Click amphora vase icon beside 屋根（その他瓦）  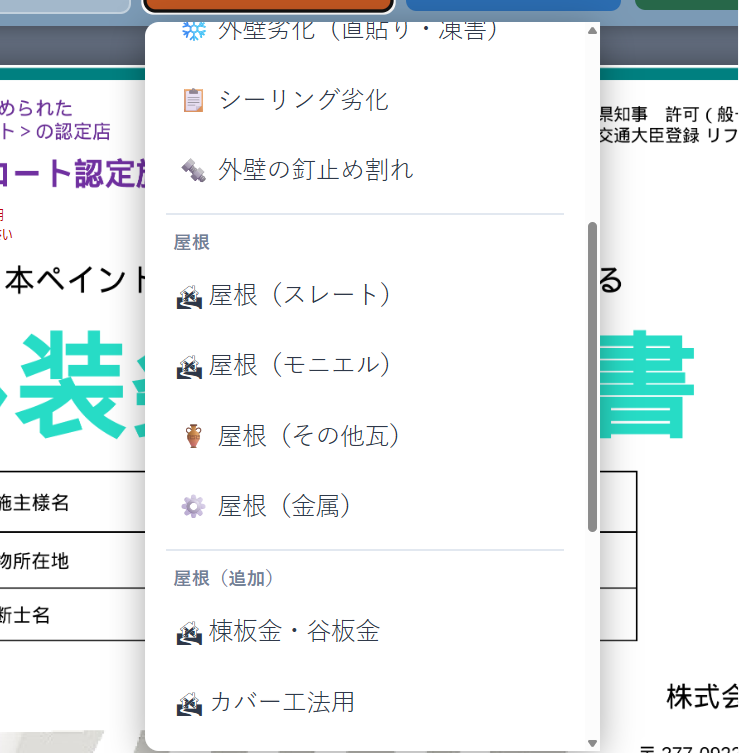pyautogui.click(x=194, y=436)
